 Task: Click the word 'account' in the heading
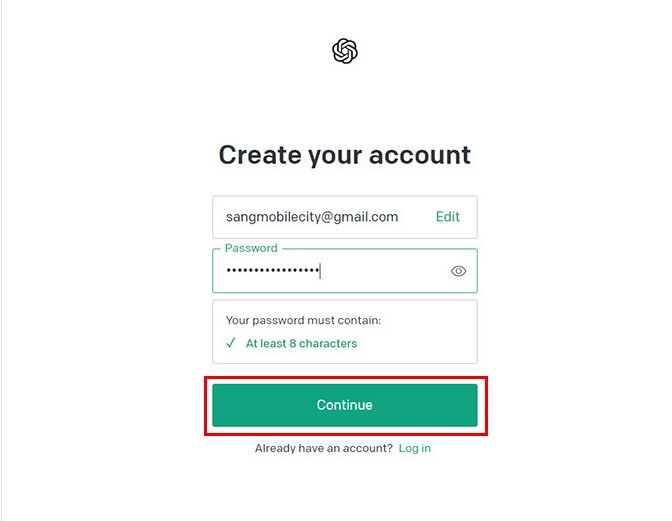point(420,155)
